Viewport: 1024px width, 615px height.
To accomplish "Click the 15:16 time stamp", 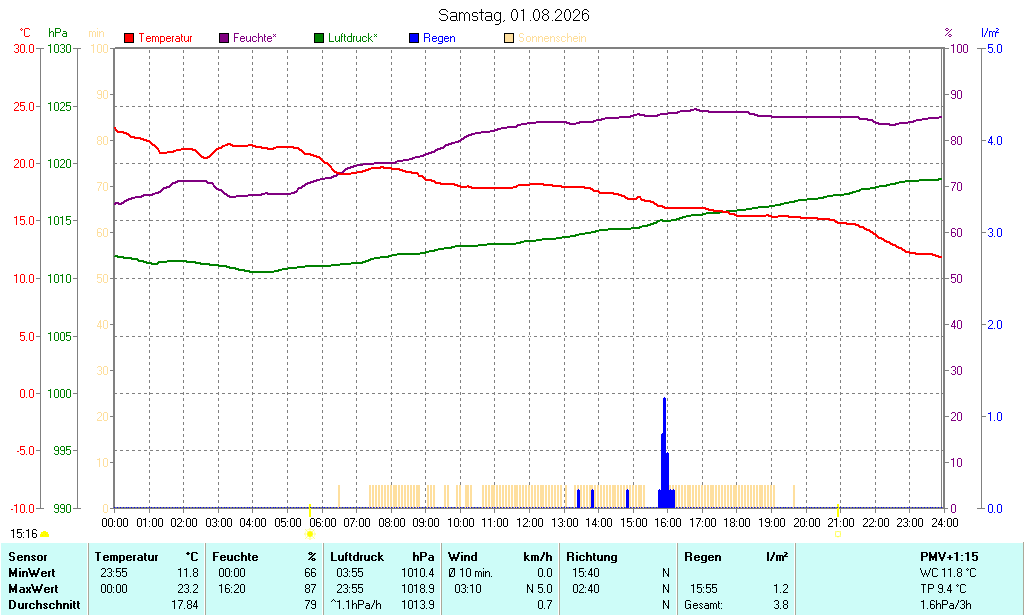I will pos(24,534).
